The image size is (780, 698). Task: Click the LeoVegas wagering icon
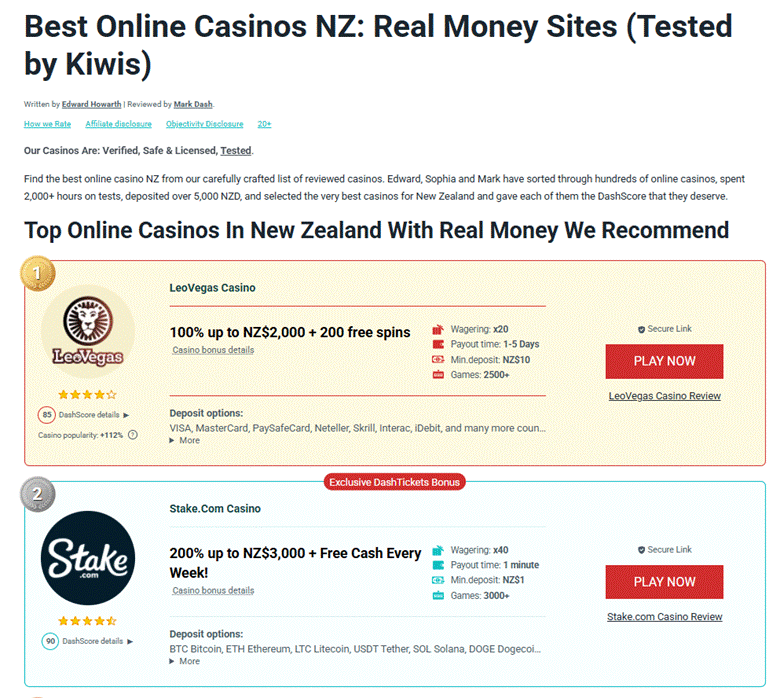click(437, 329)
